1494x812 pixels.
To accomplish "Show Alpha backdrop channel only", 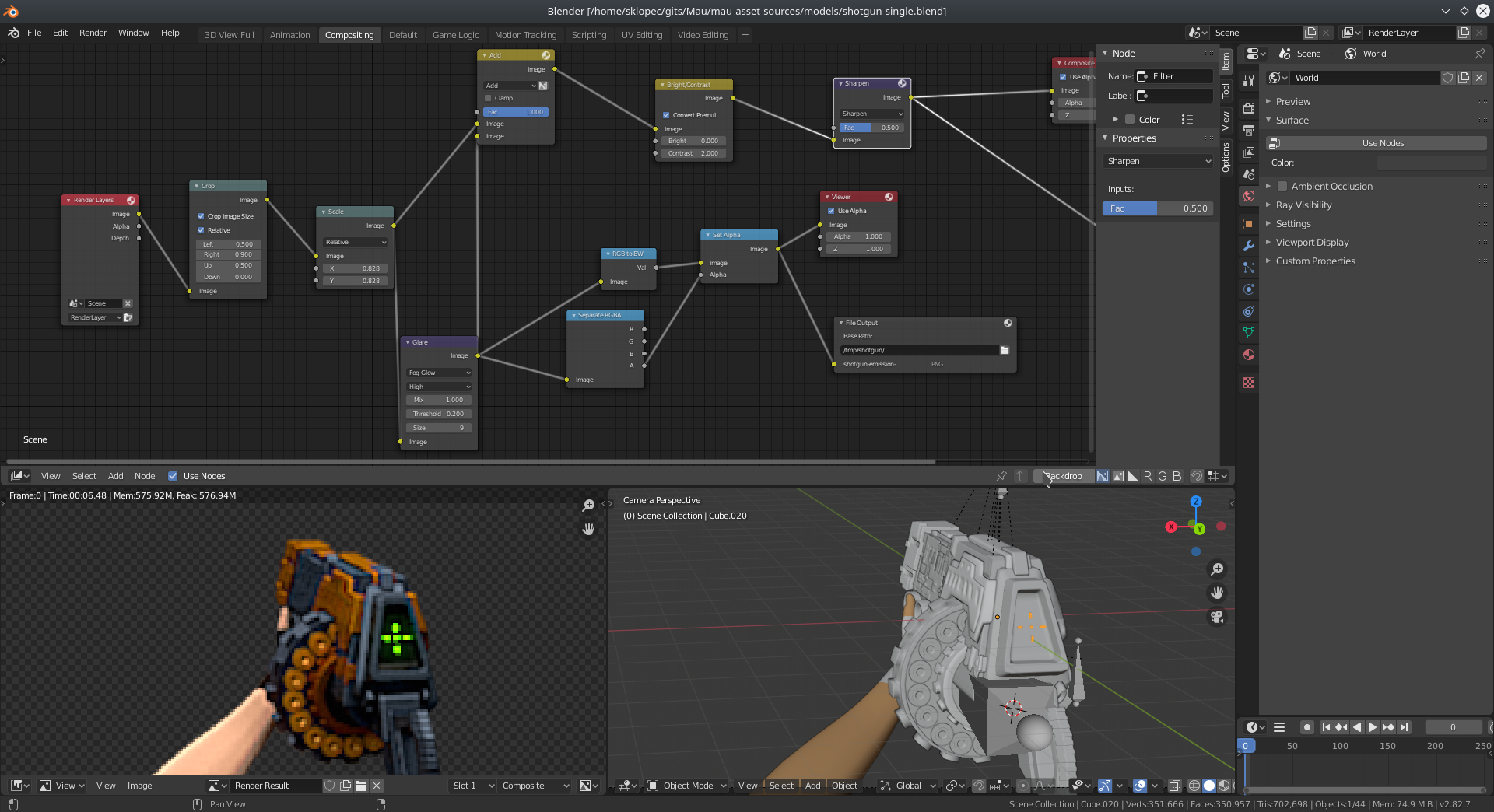I will [x=1133, y=476].
